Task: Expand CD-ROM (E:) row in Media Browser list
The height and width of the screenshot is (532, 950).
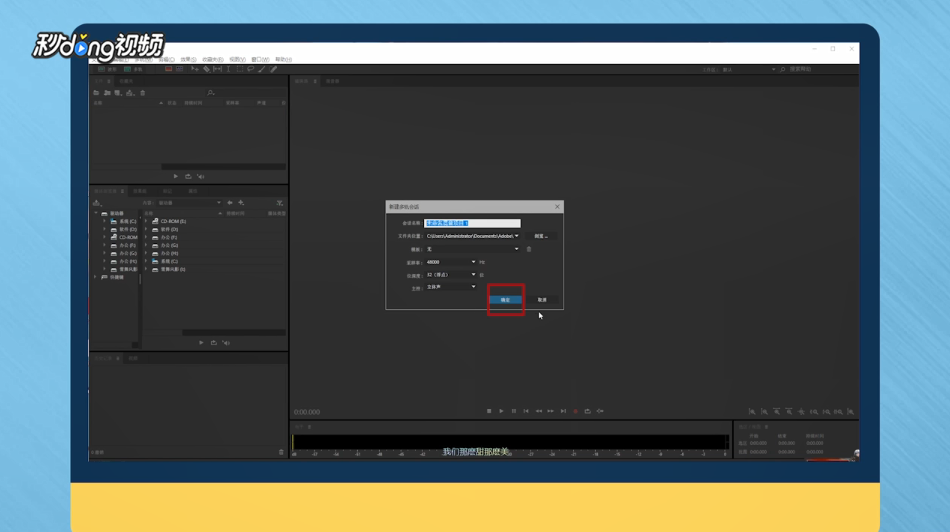Action: (146, 221)
